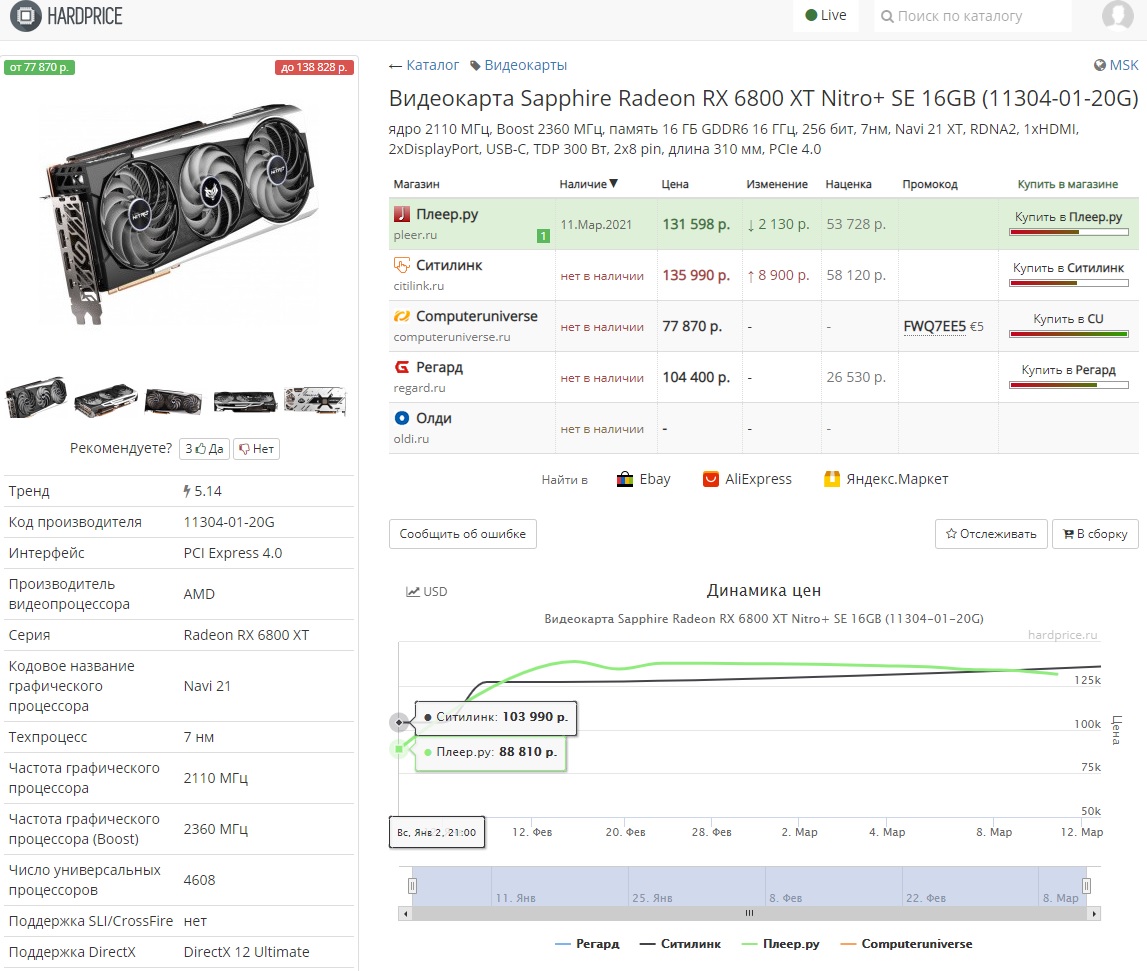Screen dimensions: 1147x971
Task: Click the Computeruniverse store icon
Action: coord(402,316)
